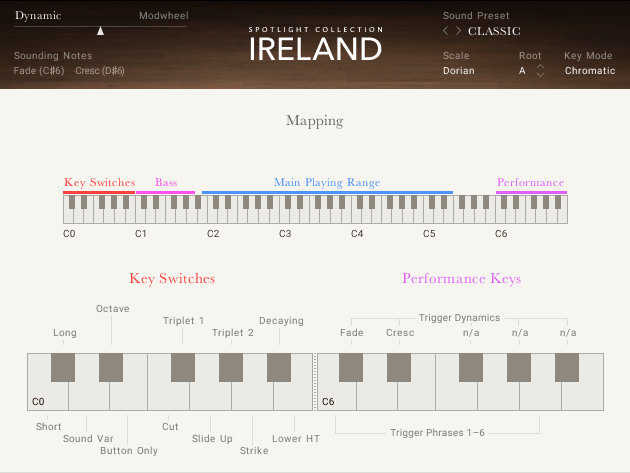630x473 pixels.
Task: Click the Performance range label
Action: [530, 182]
